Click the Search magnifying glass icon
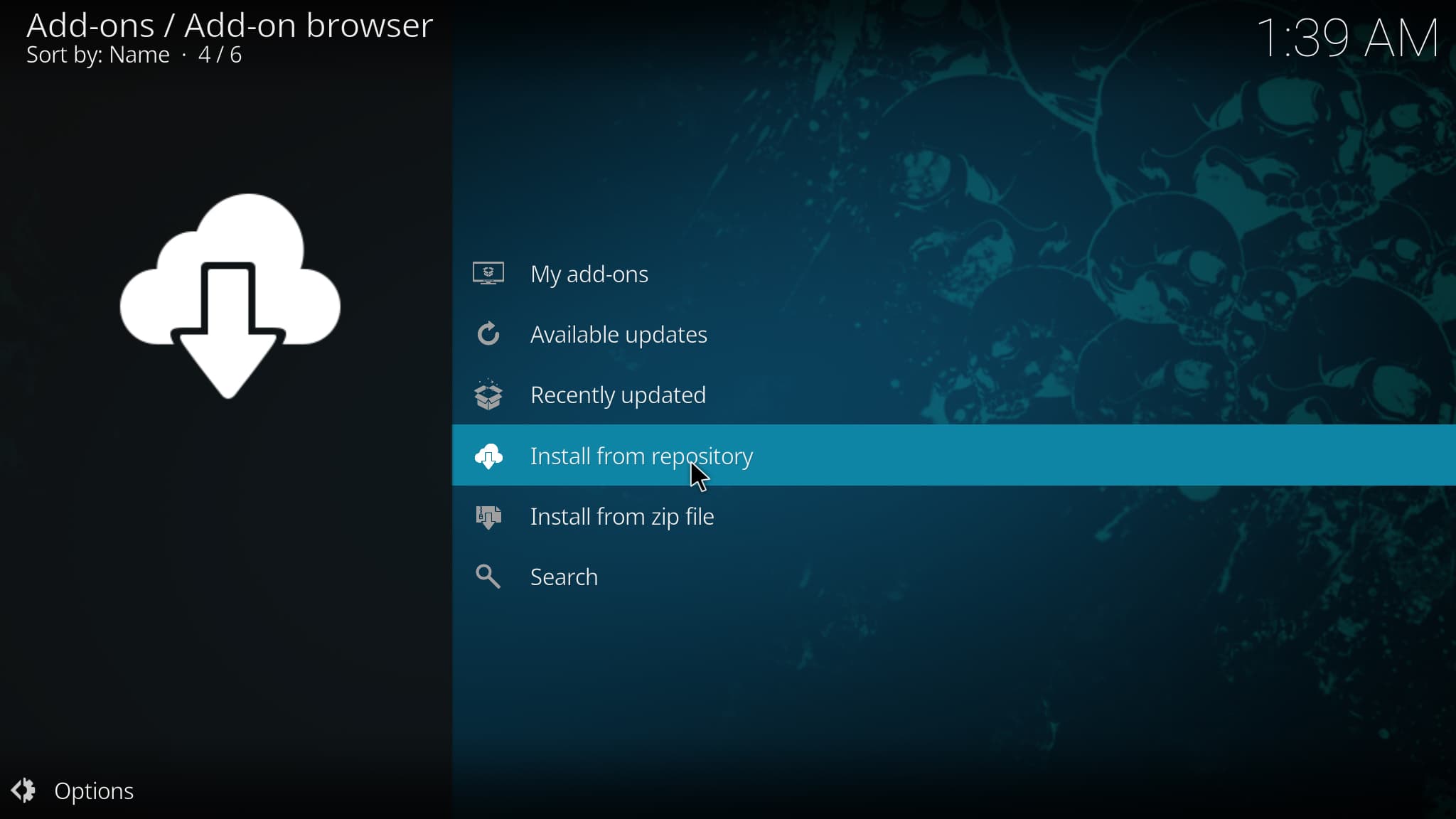Image resolution: width=1456 pixels, height=819 pixels. click(x=488, y=577)
